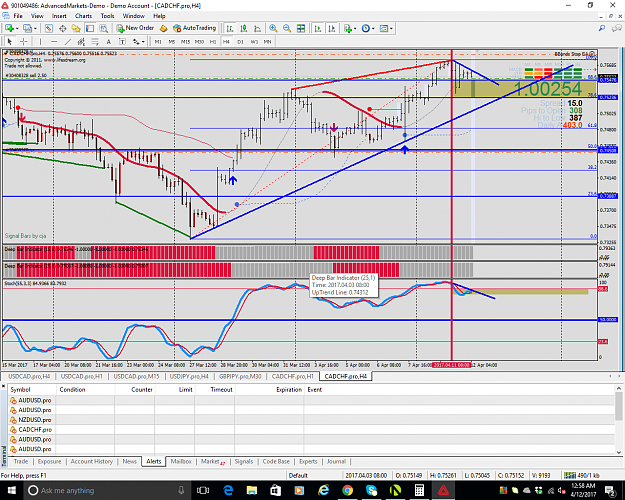Select the Draw Trendline tool
The image size is (625, 500).
coord(68,41)
